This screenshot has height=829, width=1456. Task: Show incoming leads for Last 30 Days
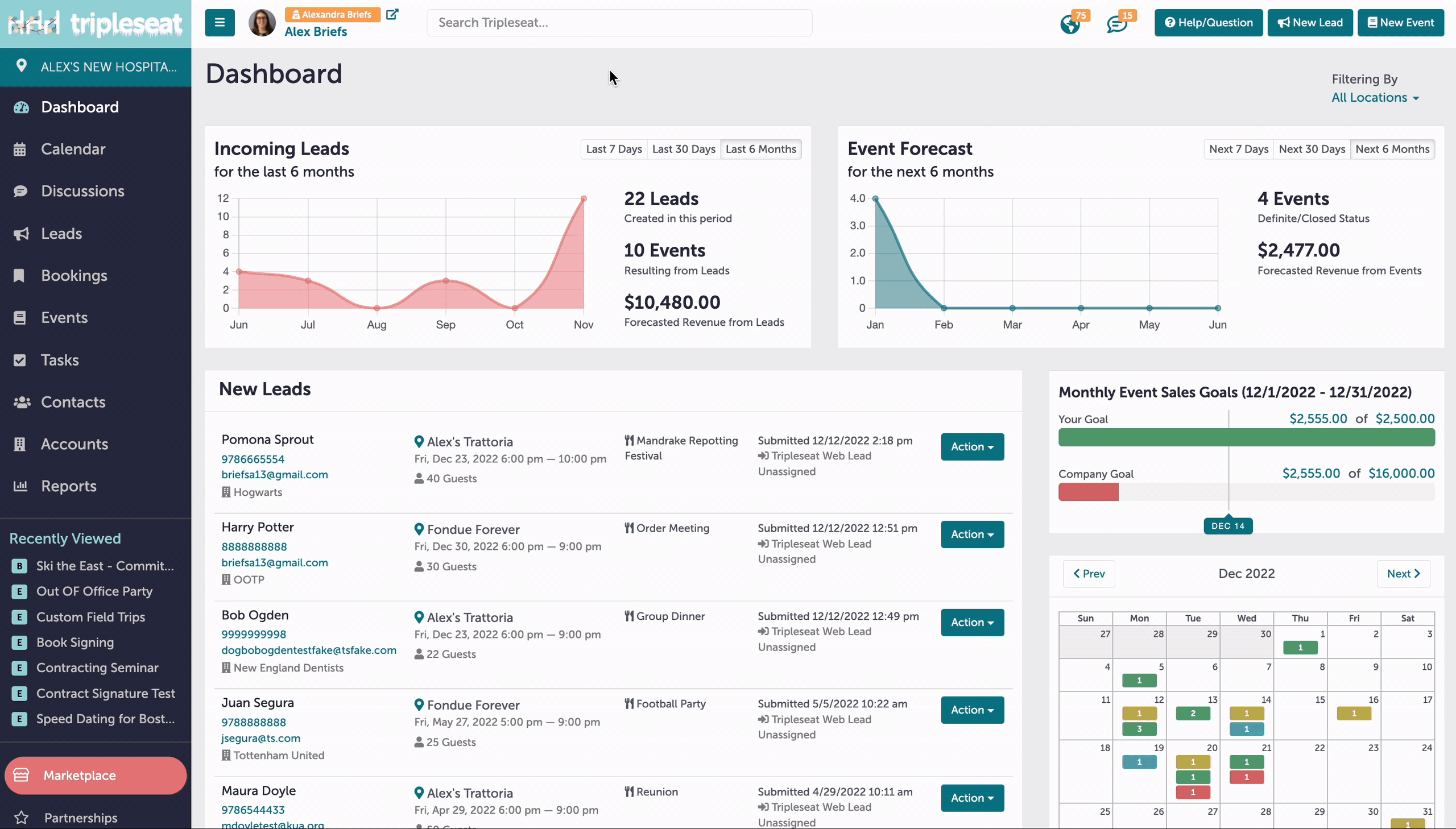click(683, 149)
